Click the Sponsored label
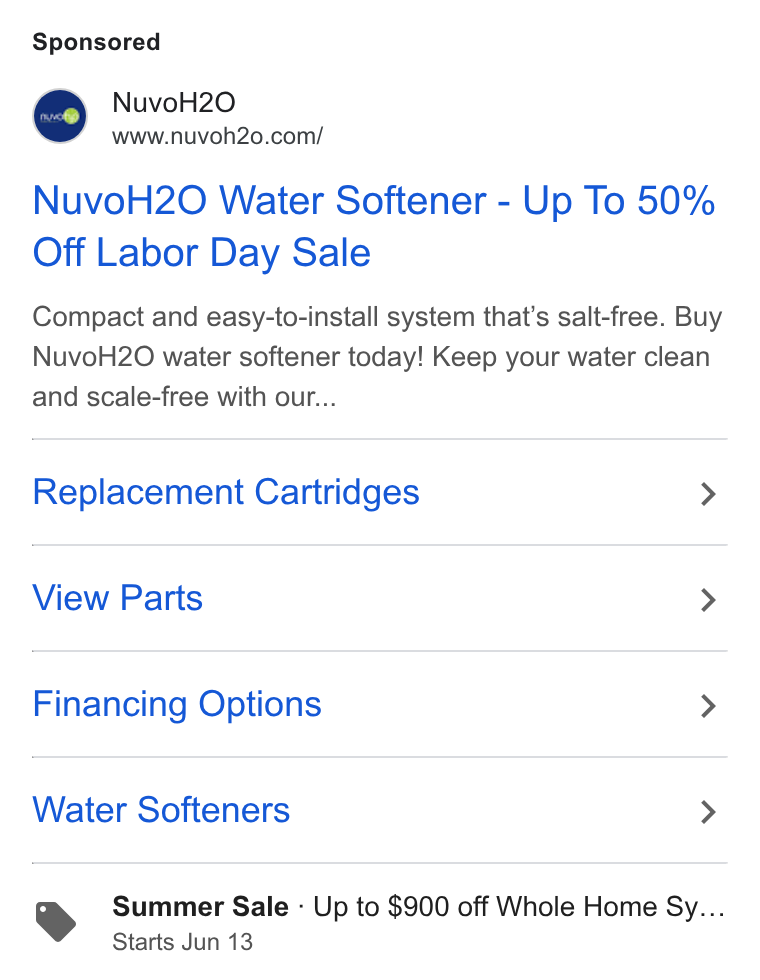Screen dimensions: 760x980 (96, 42)
